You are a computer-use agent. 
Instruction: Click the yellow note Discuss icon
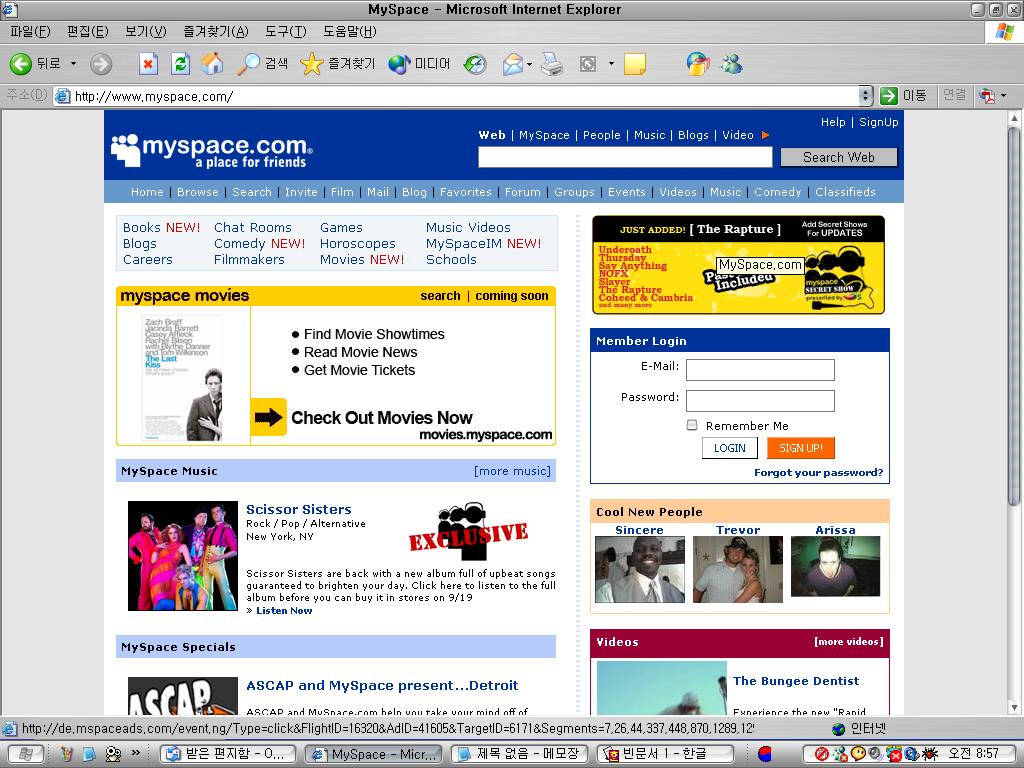(x=634, y=64)
